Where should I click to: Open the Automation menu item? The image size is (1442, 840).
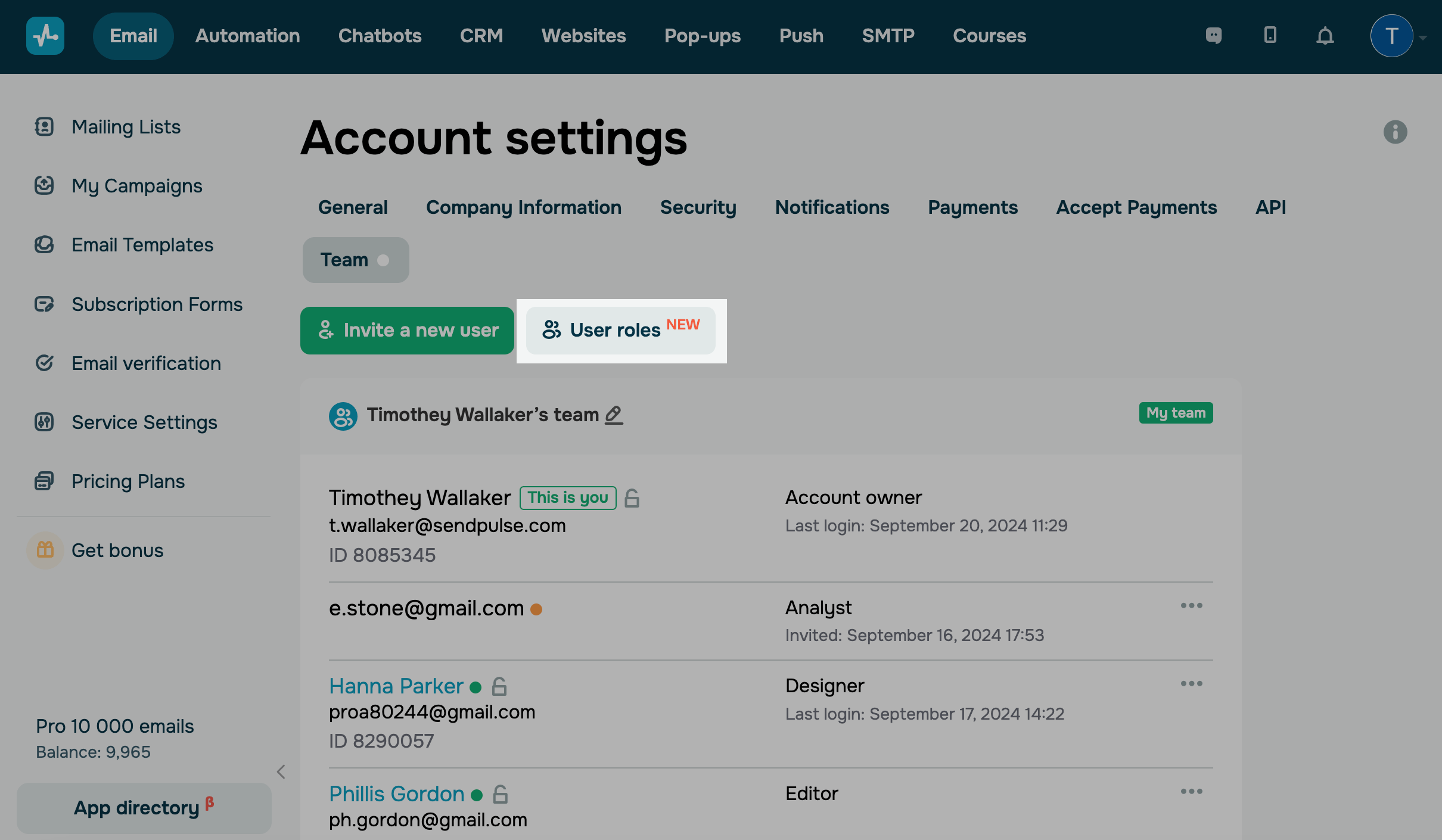247,36
